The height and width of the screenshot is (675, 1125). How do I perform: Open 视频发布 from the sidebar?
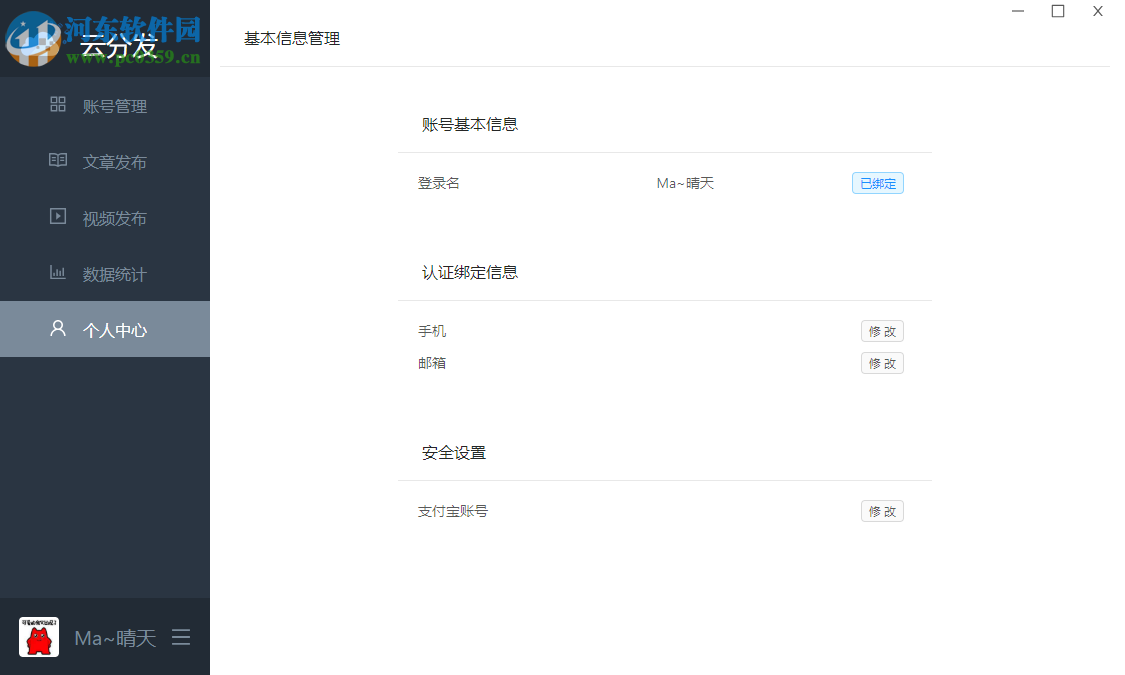pyautogui.click(x=113, y=217)
